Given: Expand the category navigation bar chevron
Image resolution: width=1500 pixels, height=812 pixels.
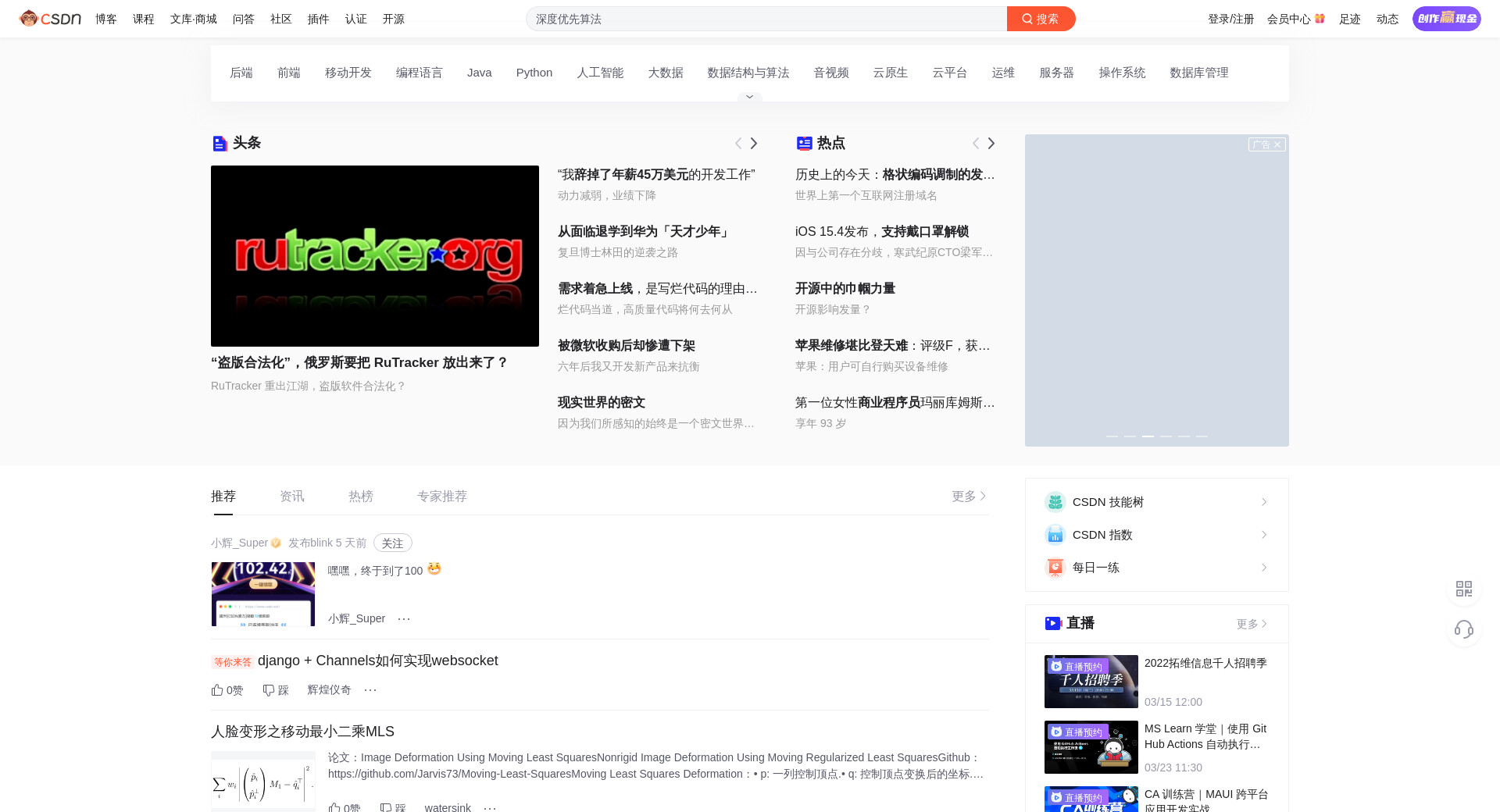Looking at the screenshot, I should [x=750, y=97].
